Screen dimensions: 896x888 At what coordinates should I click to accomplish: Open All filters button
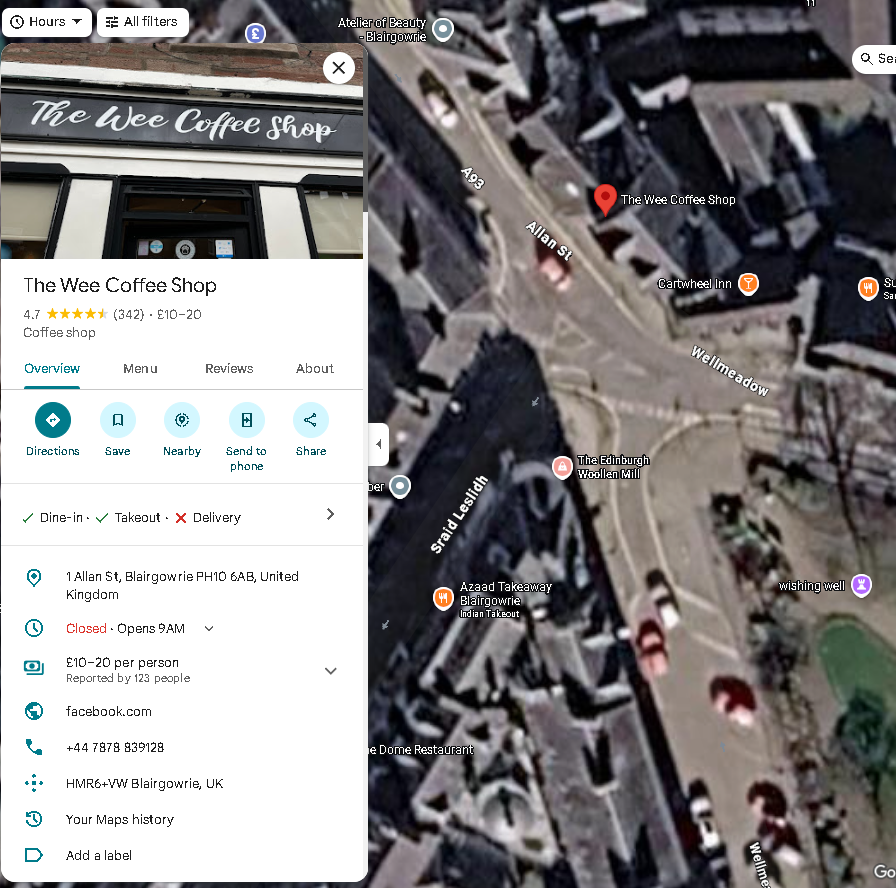coord(142,22)
